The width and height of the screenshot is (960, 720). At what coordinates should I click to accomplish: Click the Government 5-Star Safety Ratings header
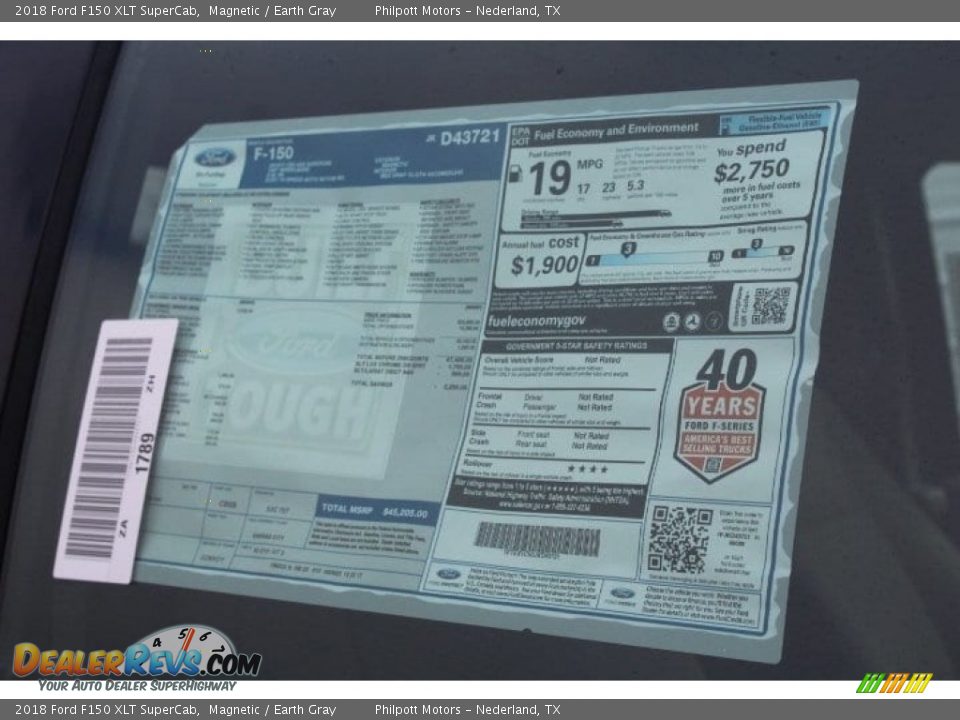pyautogui.click(x=576, y=346)
